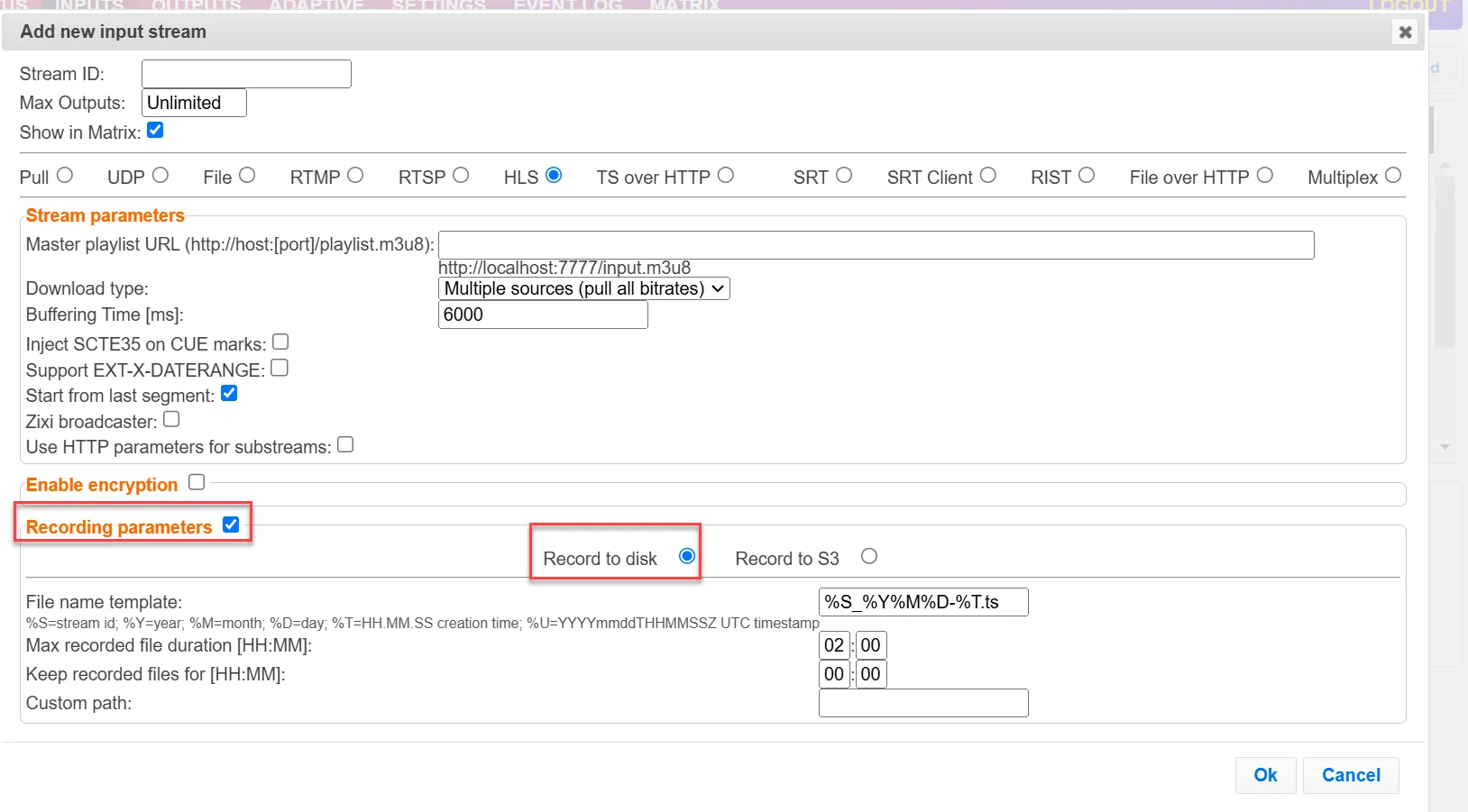Select the RTMP radio button
The image size is (1468, 812).
(x=355, y=175)
